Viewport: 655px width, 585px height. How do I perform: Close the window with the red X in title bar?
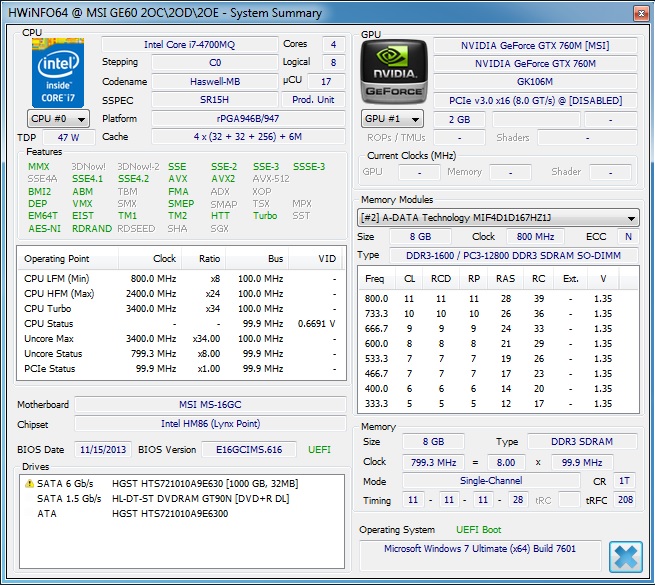coord(641,13)
